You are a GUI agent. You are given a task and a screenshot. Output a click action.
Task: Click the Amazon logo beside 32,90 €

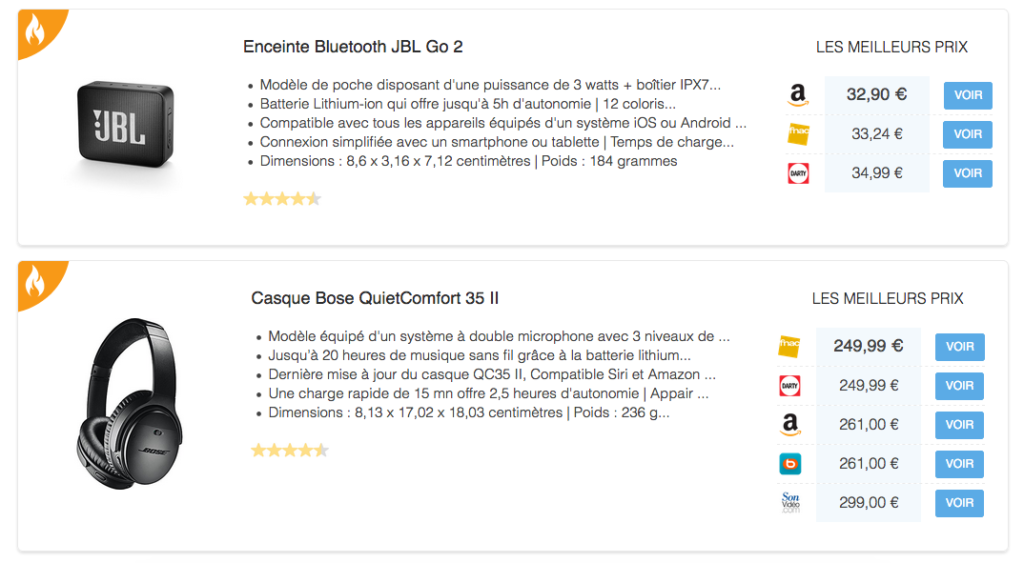tap(798, 95)
